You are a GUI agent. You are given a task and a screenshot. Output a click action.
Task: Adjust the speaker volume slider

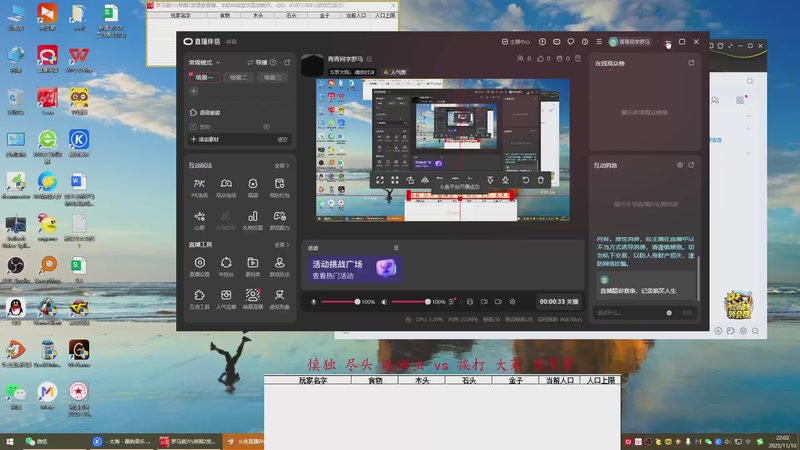coord(410,302)
